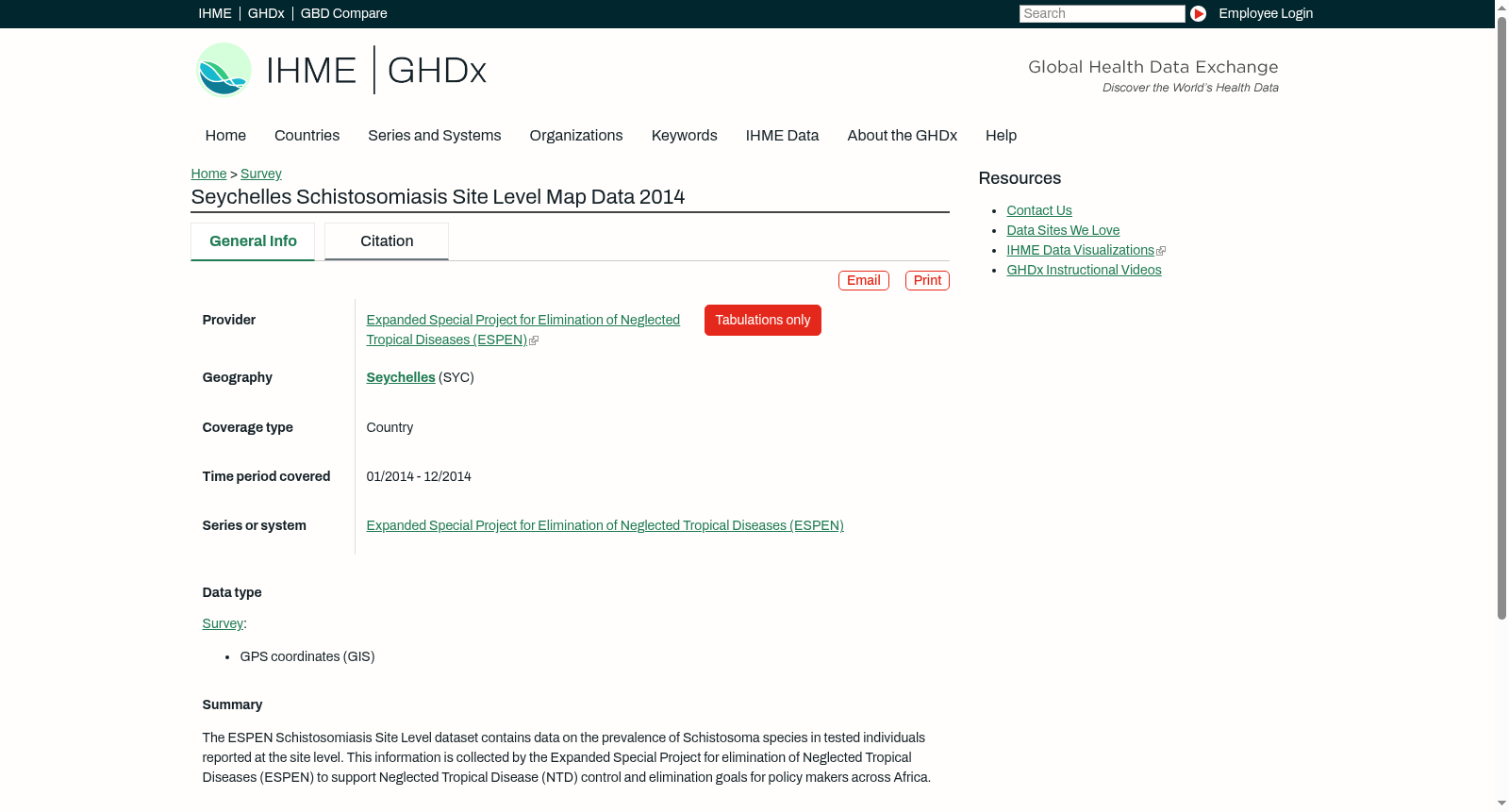Switch to the Citation tab
Viewport: 1509px width, 812px height.
coord(387,241)
